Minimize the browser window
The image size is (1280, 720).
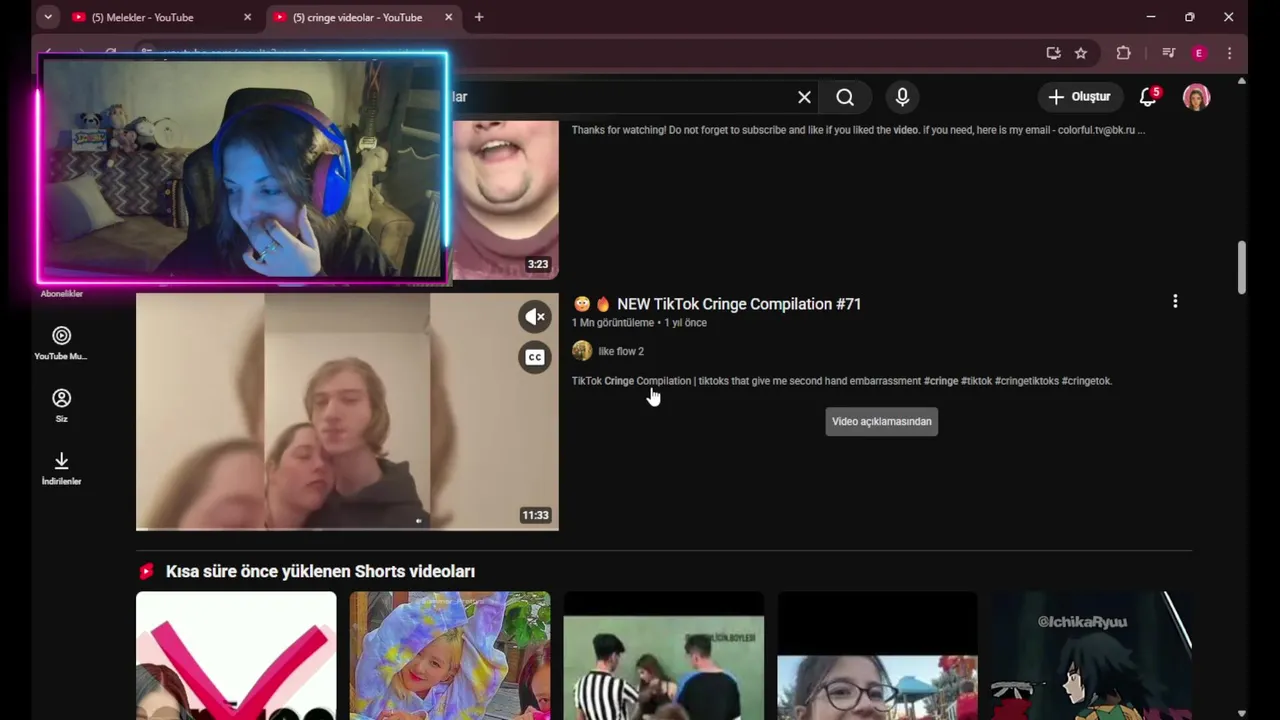[x=1151, y=17]
